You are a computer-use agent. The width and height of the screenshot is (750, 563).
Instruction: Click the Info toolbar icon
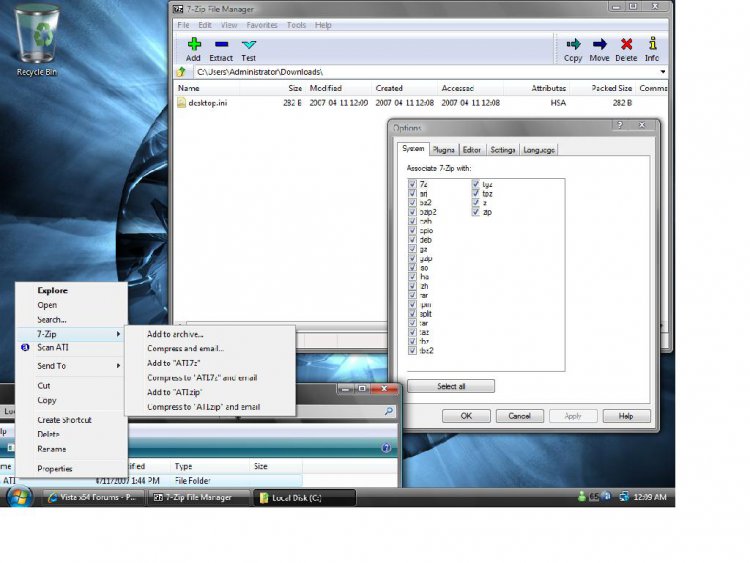(x=652, y=44)
